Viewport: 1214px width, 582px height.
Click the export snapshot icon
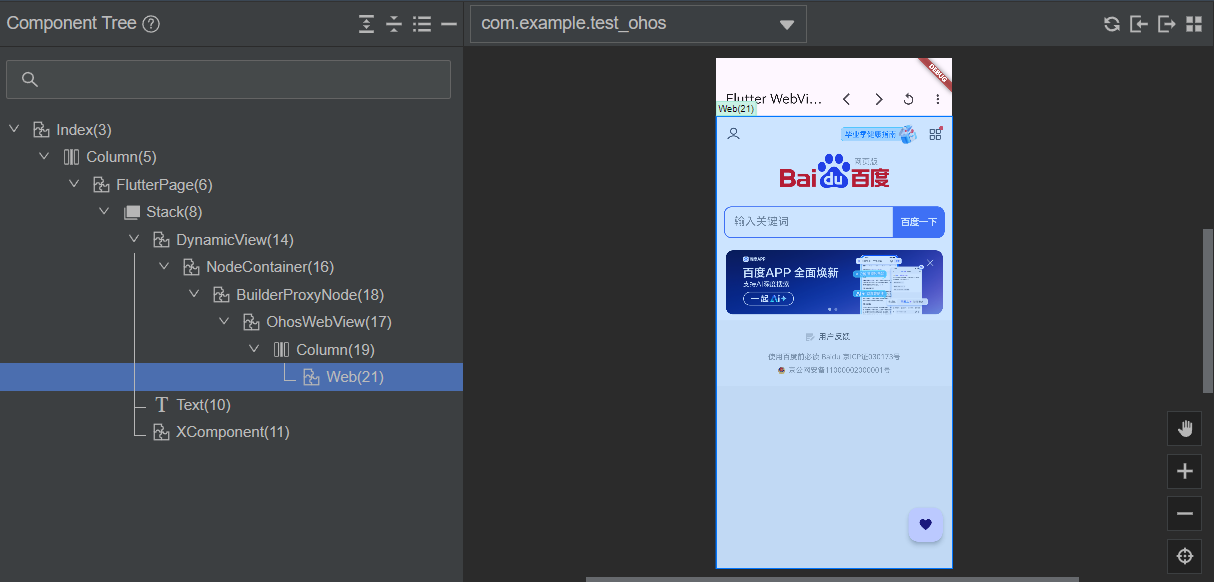pos(1166,24)
